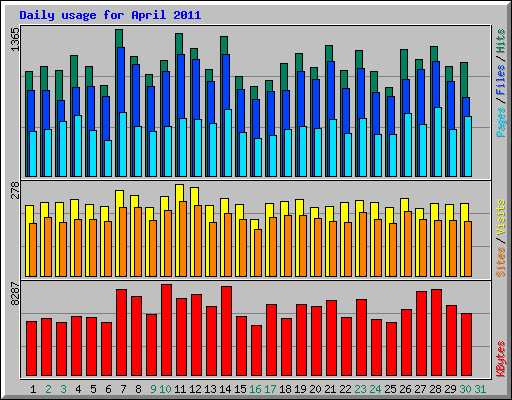Screen dimensions: 512x400
Task: Click the "Daily usage for April 2011" title
Action: [x=110, y=15]
